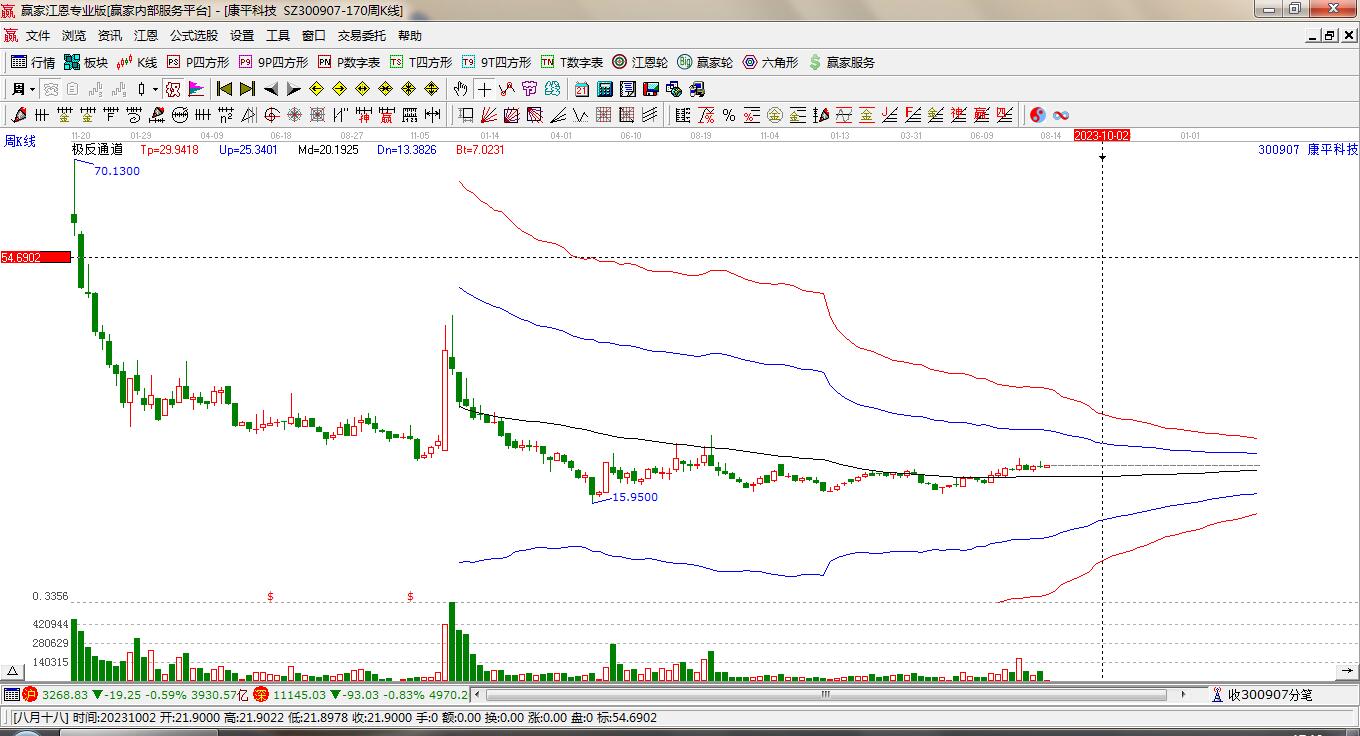This screenshot has width=1360, height=736.
Task: Click the 周K线 chart label
Action: tap(20, 141)
